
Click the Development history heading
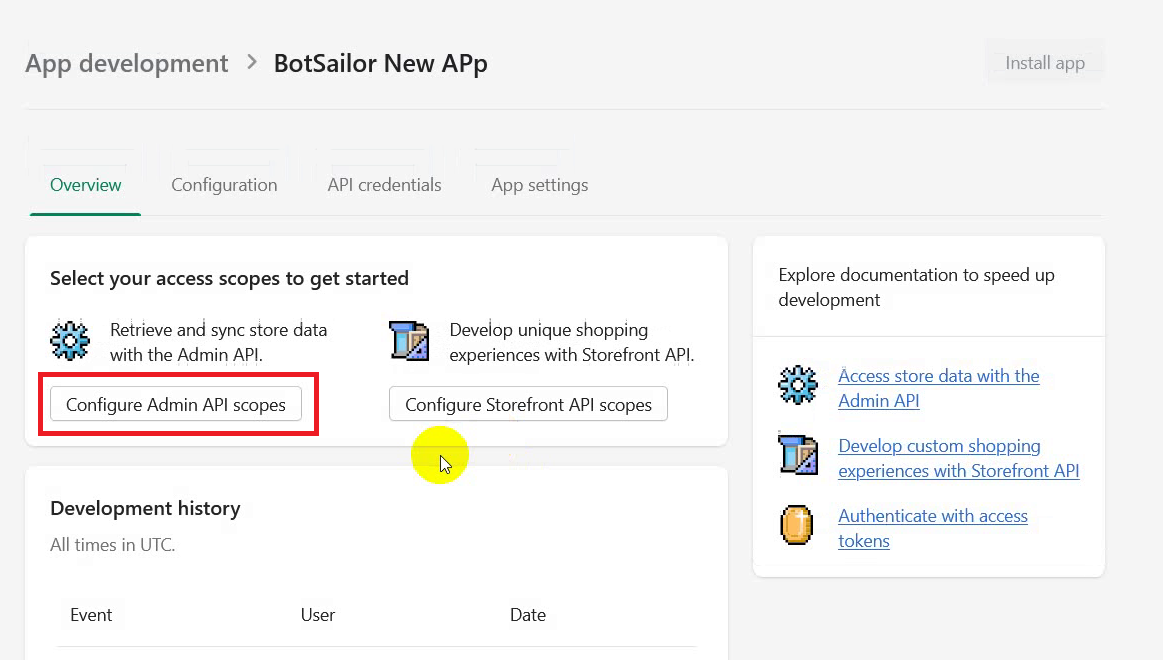point(145,509)
